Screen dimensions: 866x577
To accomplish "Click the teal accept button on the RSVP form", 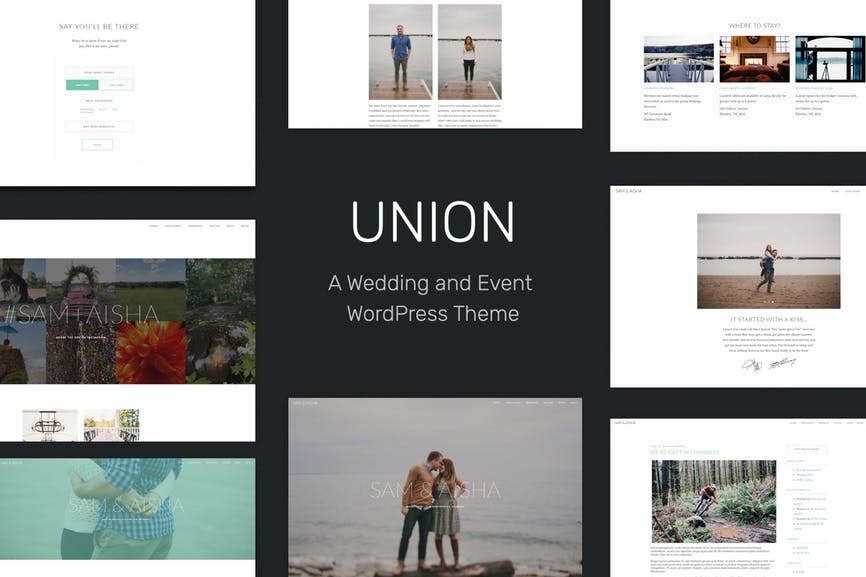I will tap(82, 85).
